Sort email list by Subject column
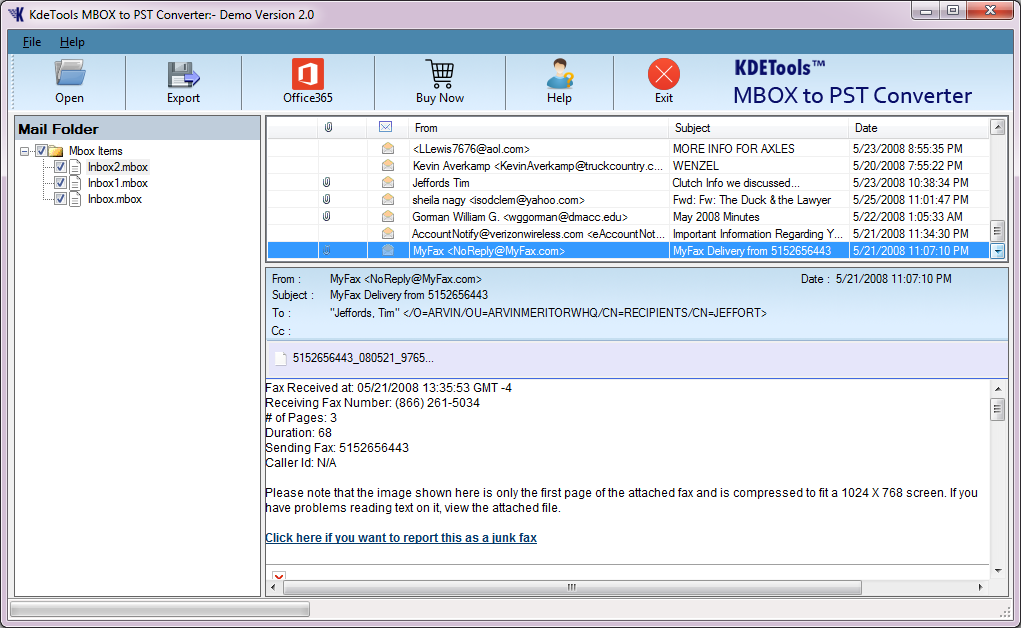Screen dimensions: 1024x628 pyautogui.click(x=758, y=127)
